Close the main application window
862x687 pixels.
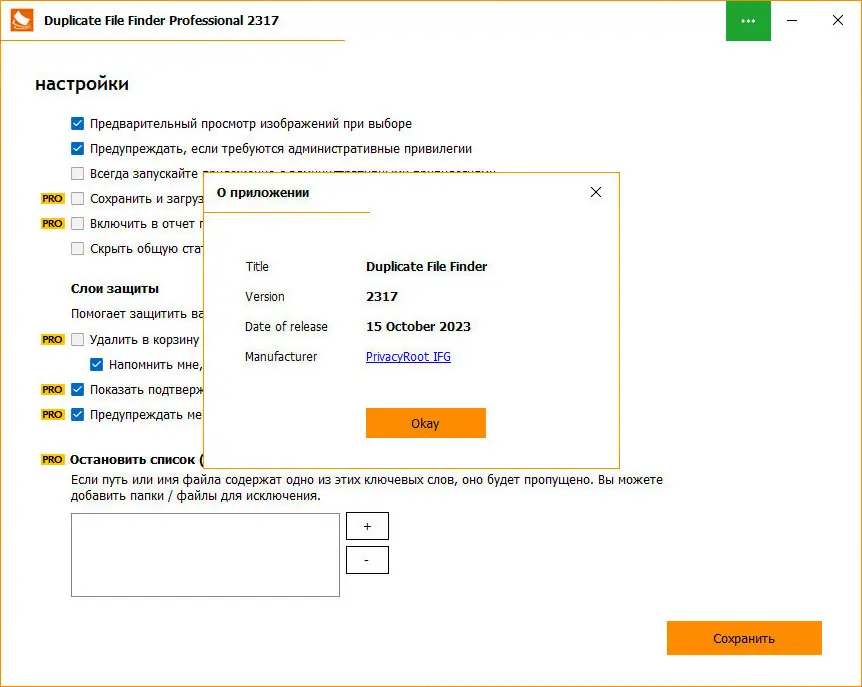[837, 20]
